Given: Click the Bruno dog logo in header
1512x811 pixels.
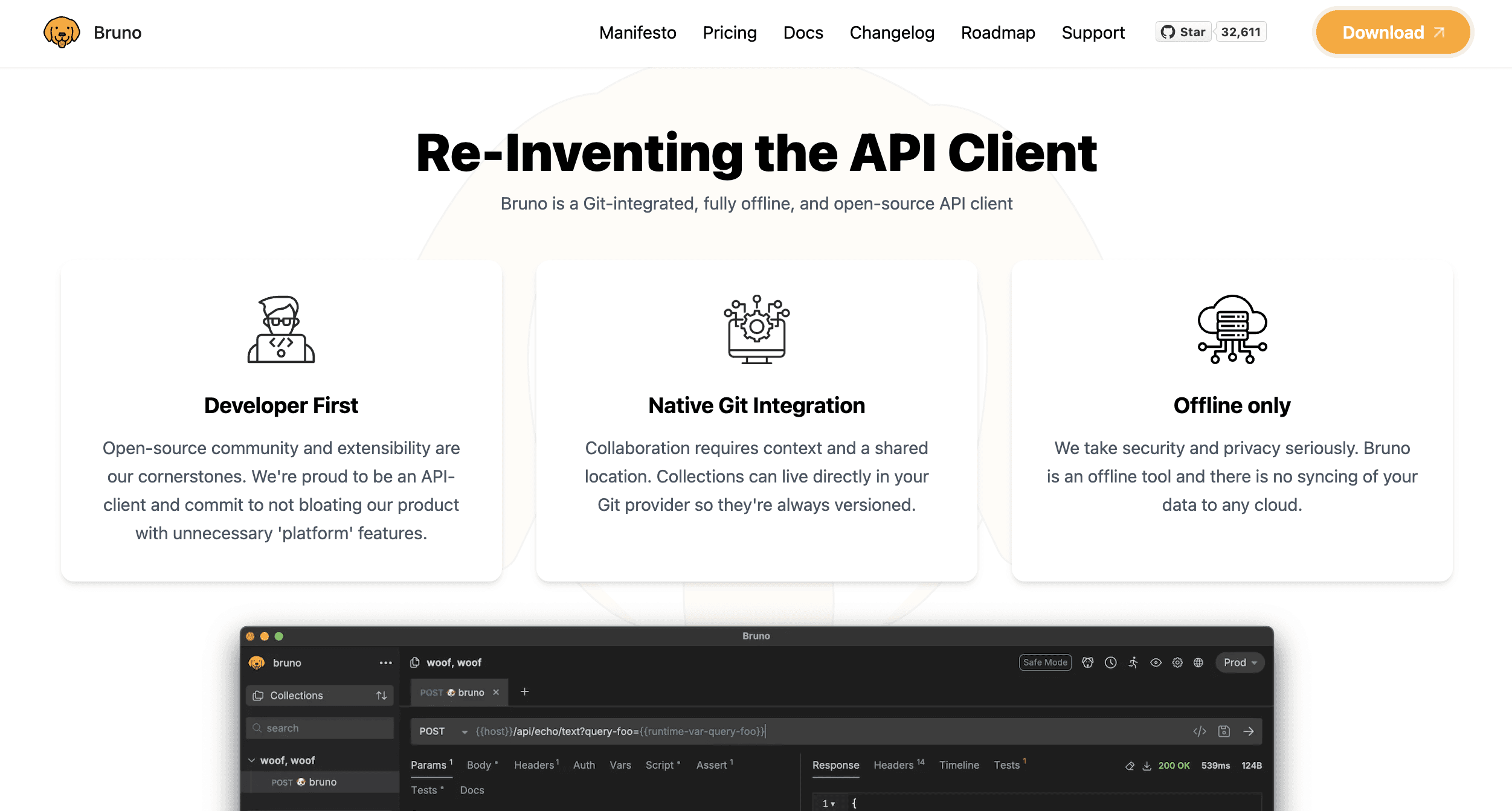Looking at the screenshot, I should (x=62, y=33).
